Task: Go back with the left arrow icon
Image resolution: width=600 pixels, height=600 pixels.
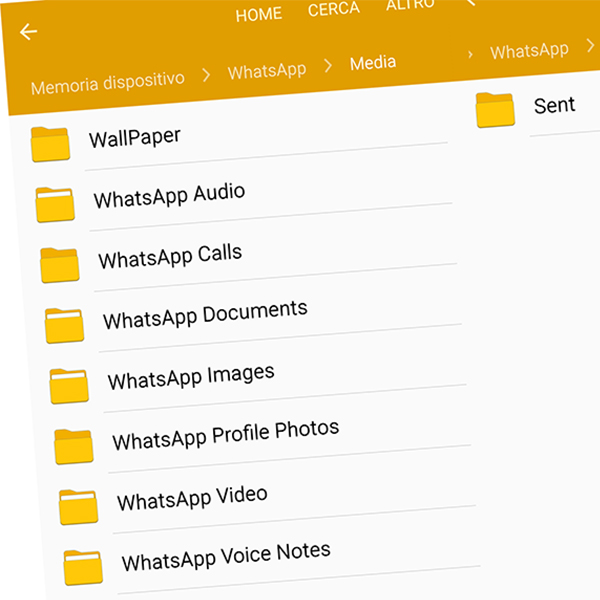Action: (28, 31)
